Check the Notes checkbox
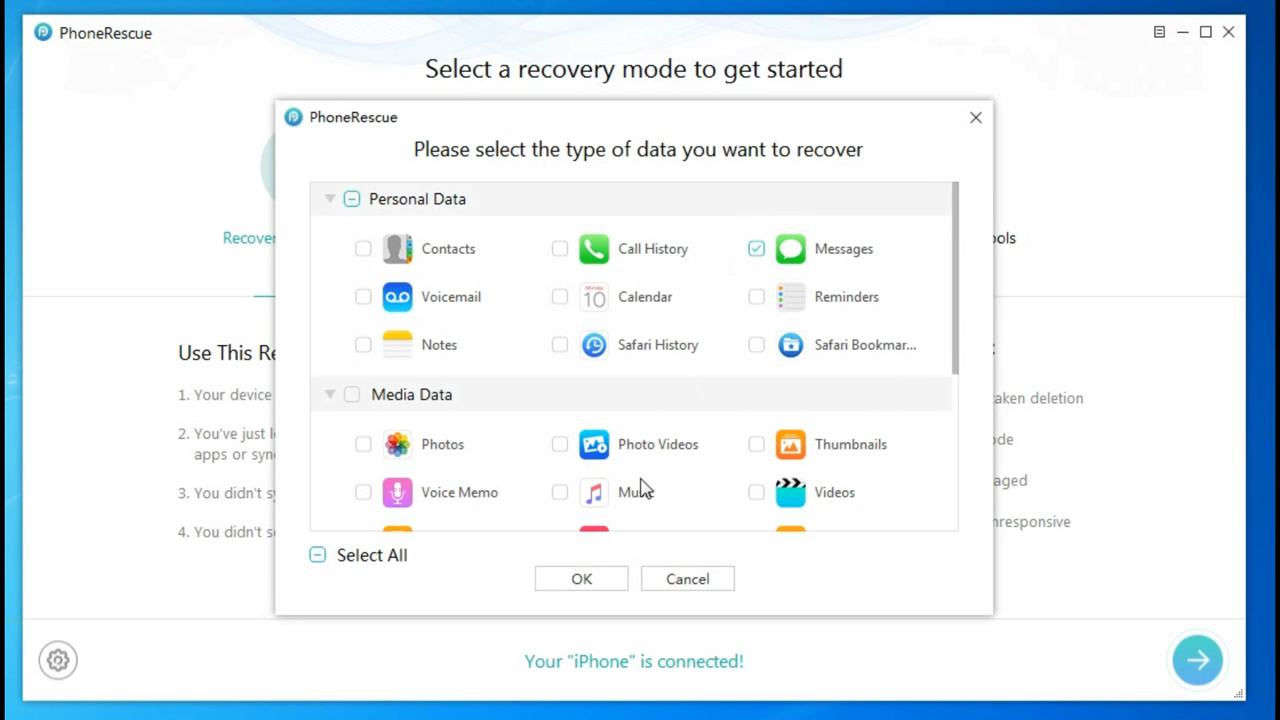This screenshot has width=1280, height=720. point(363,345)
